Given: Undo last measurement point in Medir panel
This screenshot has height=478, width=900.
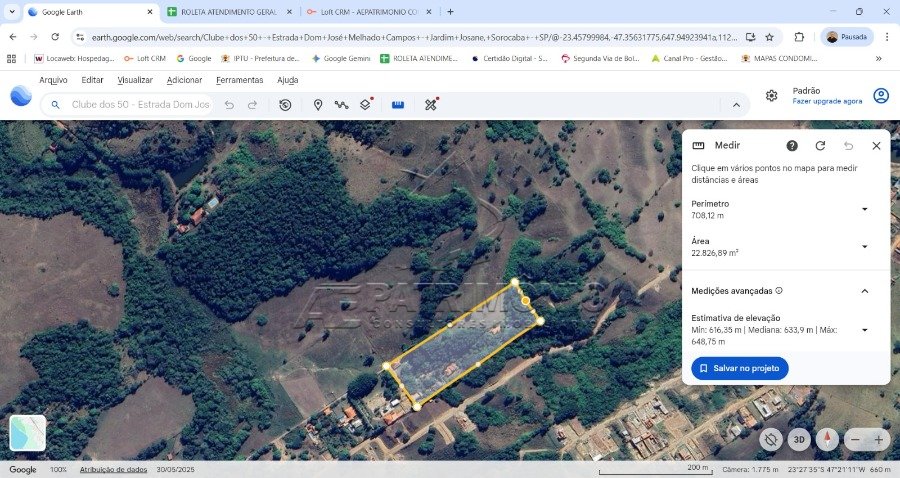Looking at the screenshot, I should click(x=848, y=146).
